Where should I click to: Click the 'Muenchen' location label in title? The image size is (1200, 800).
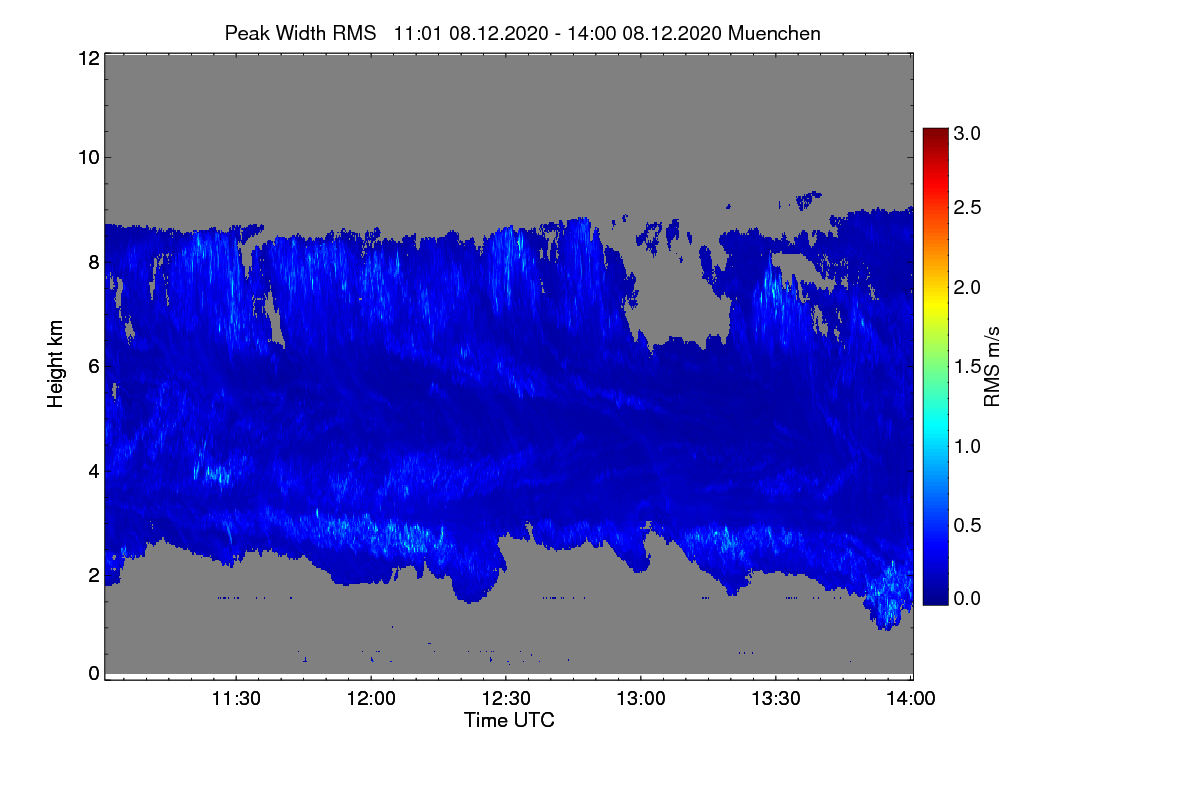pyautogui.click(x=775, y=33)
